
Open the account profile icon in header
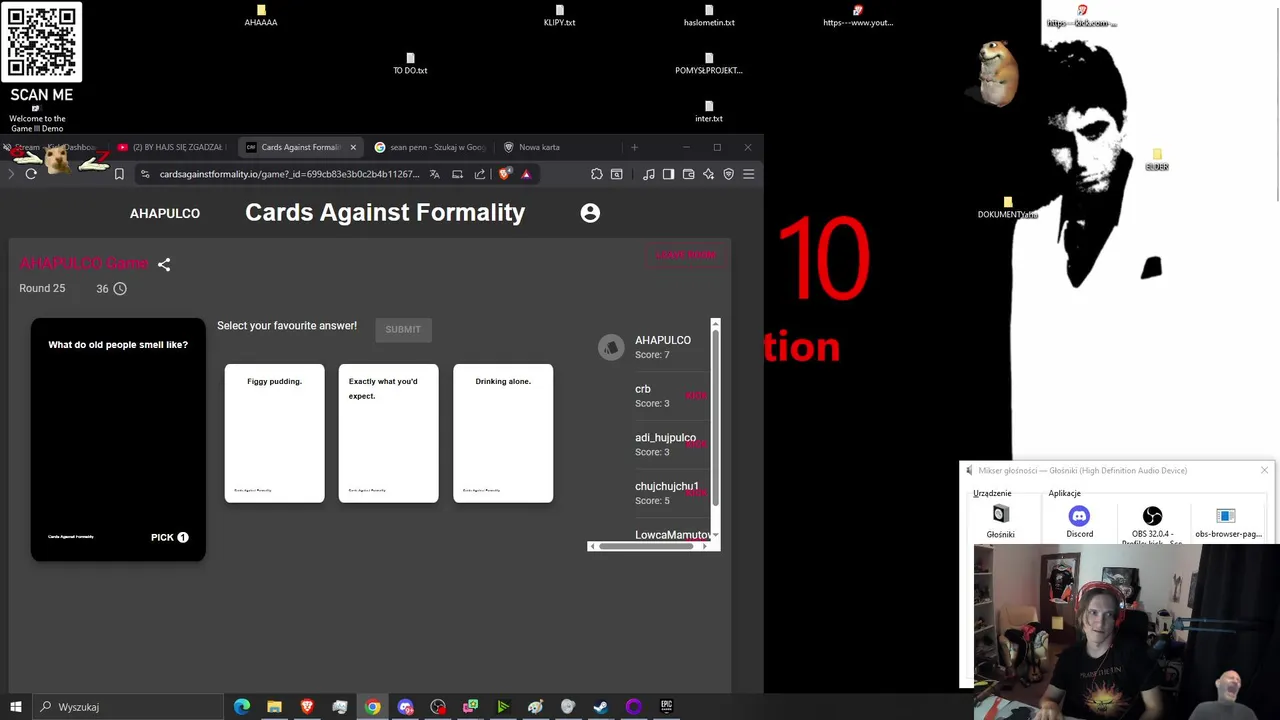point(590,213)
